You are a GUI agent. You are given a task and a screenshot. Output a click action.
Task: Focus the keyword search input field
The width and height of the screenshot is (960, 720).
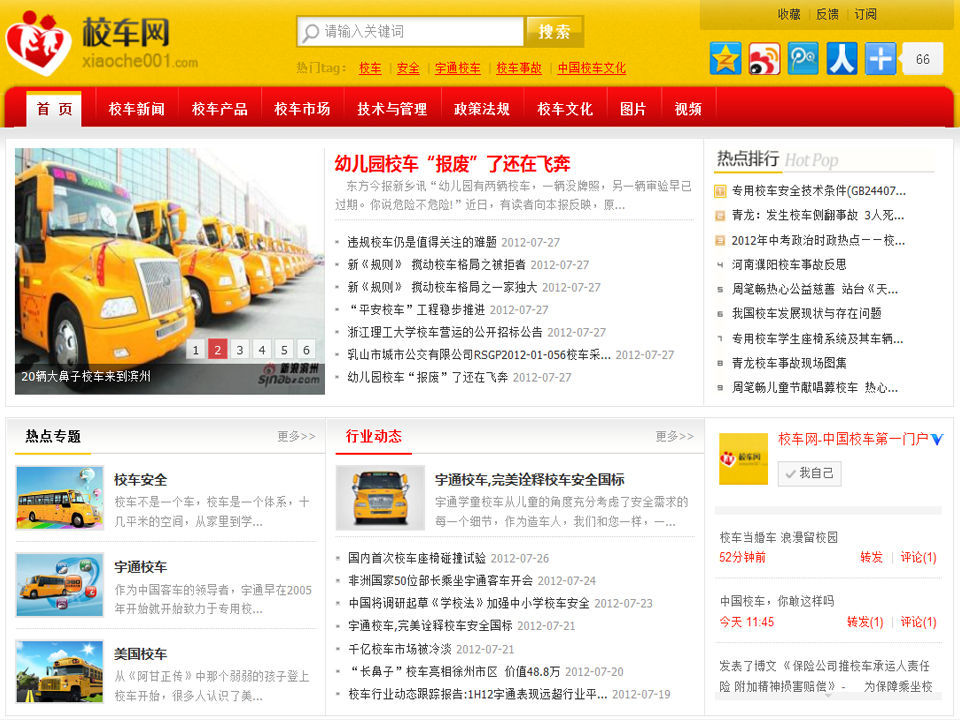pyautogui.click(x=410, y=31)
